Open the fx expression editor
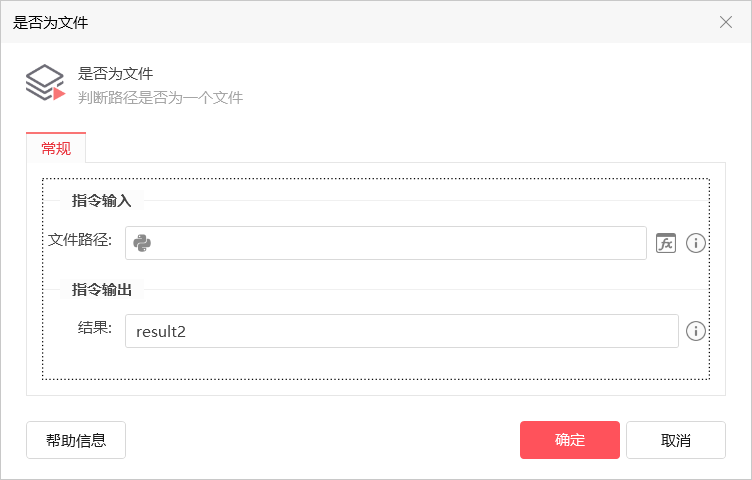This screenshot has height=480, width=752. pos(666,243)
